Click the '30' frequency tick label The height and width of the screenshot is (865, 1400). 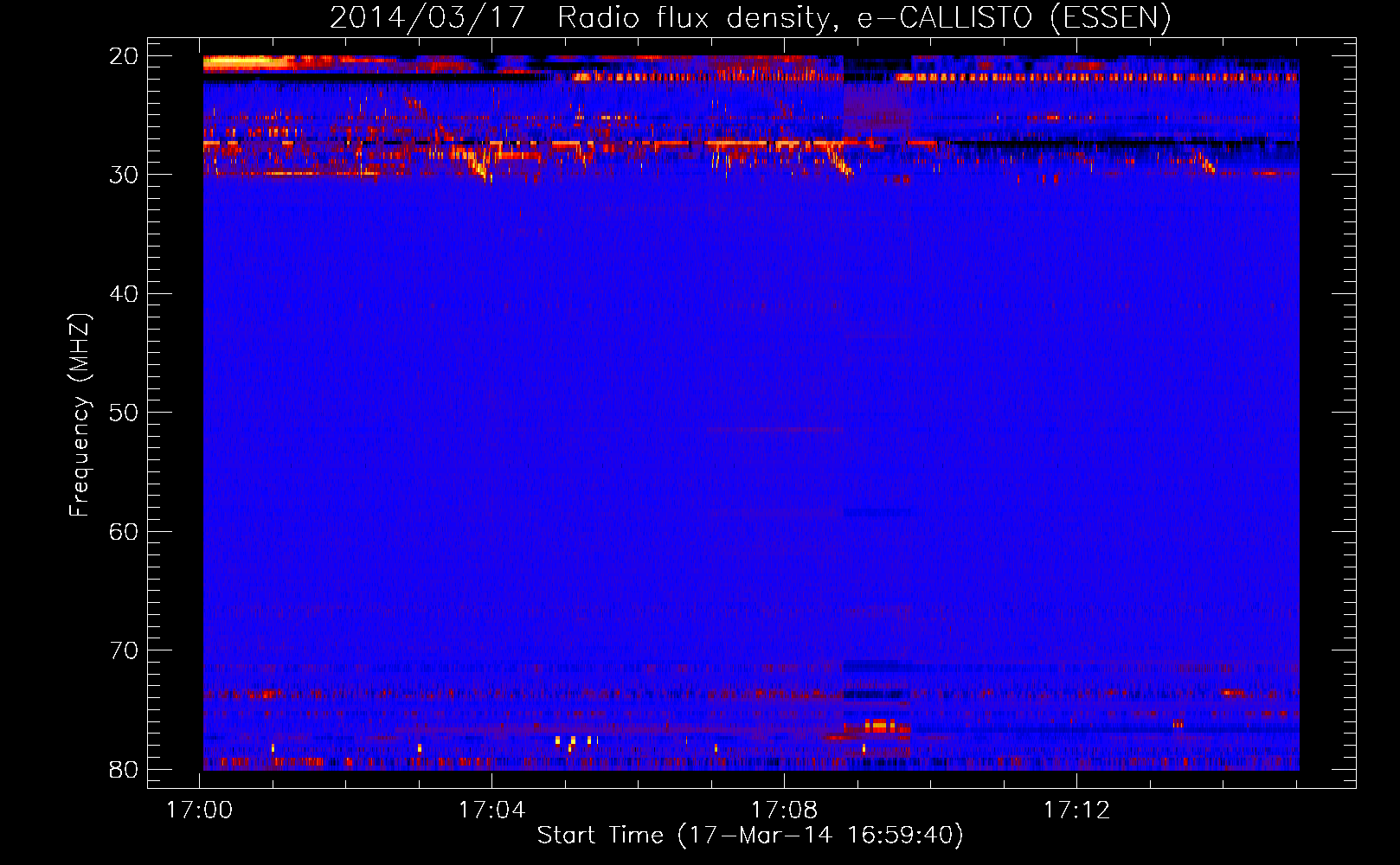124,175
